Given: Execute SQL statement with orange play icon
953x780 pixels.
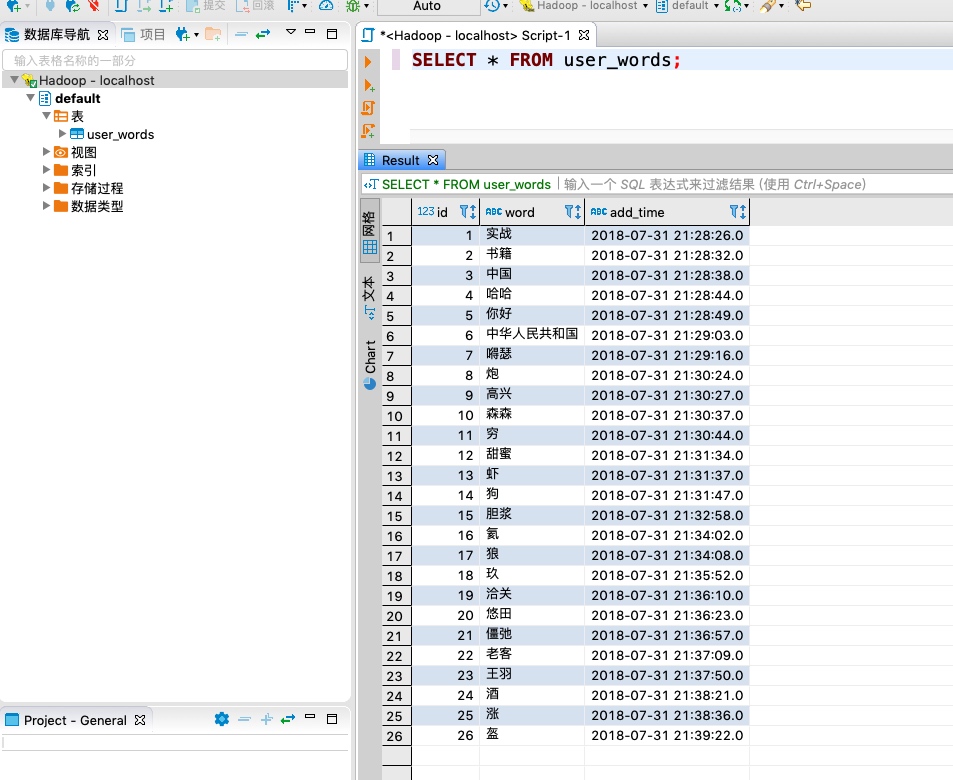Looking at the screenshot, I should click(368, 62).
